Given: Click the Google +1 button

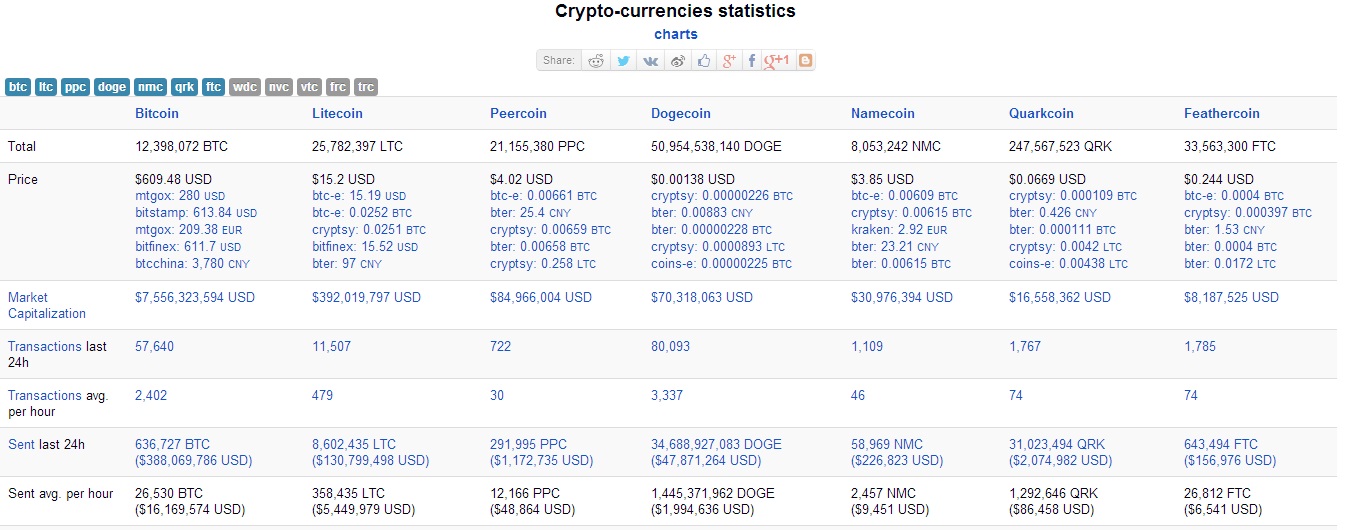Looking at the screenshot, I should (x=777, y=61).
